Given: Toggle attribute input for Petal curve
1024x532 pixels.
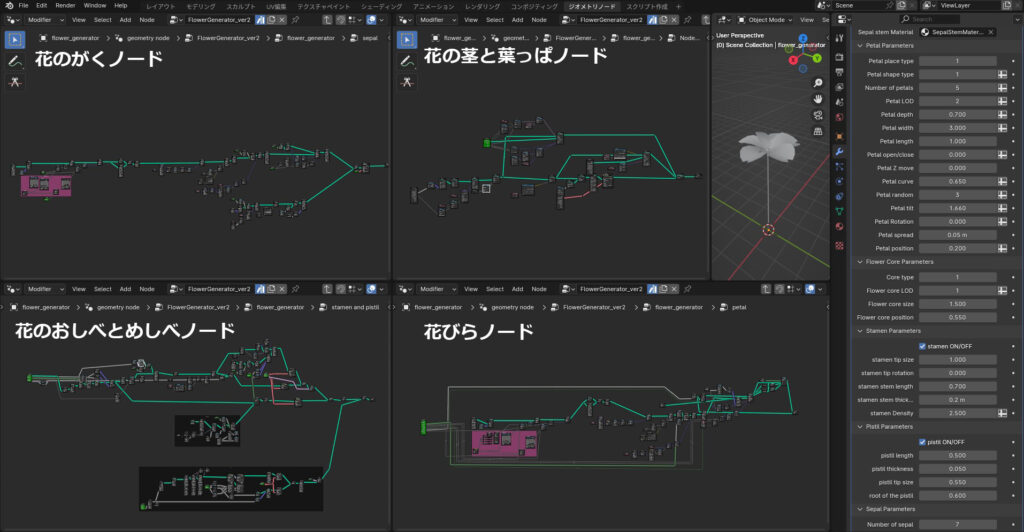Looking at the screenshot, I should pyautogui.click(x=1002, y=181).
